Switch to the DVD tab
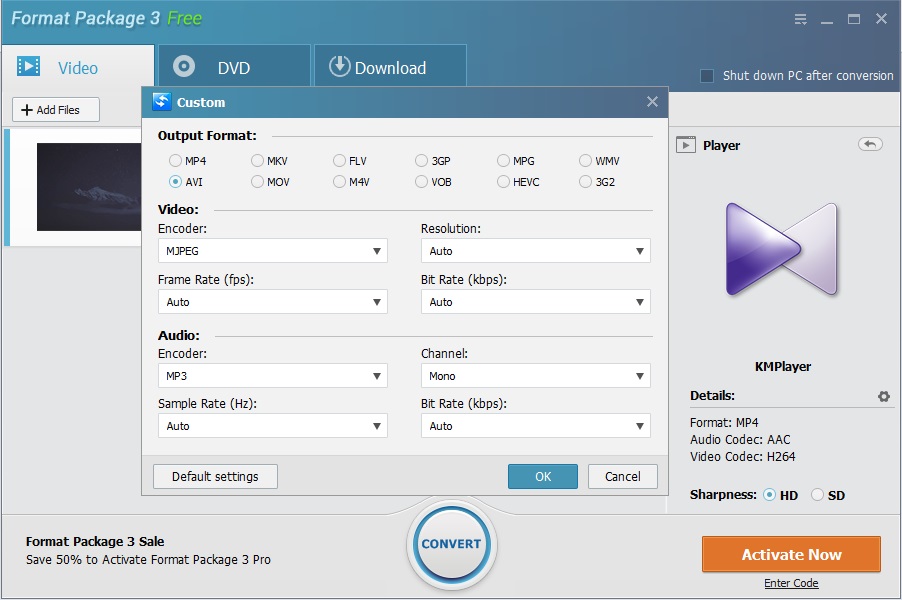Image resolution: width=902 pixels, height=600 pixels. (234, 67)
